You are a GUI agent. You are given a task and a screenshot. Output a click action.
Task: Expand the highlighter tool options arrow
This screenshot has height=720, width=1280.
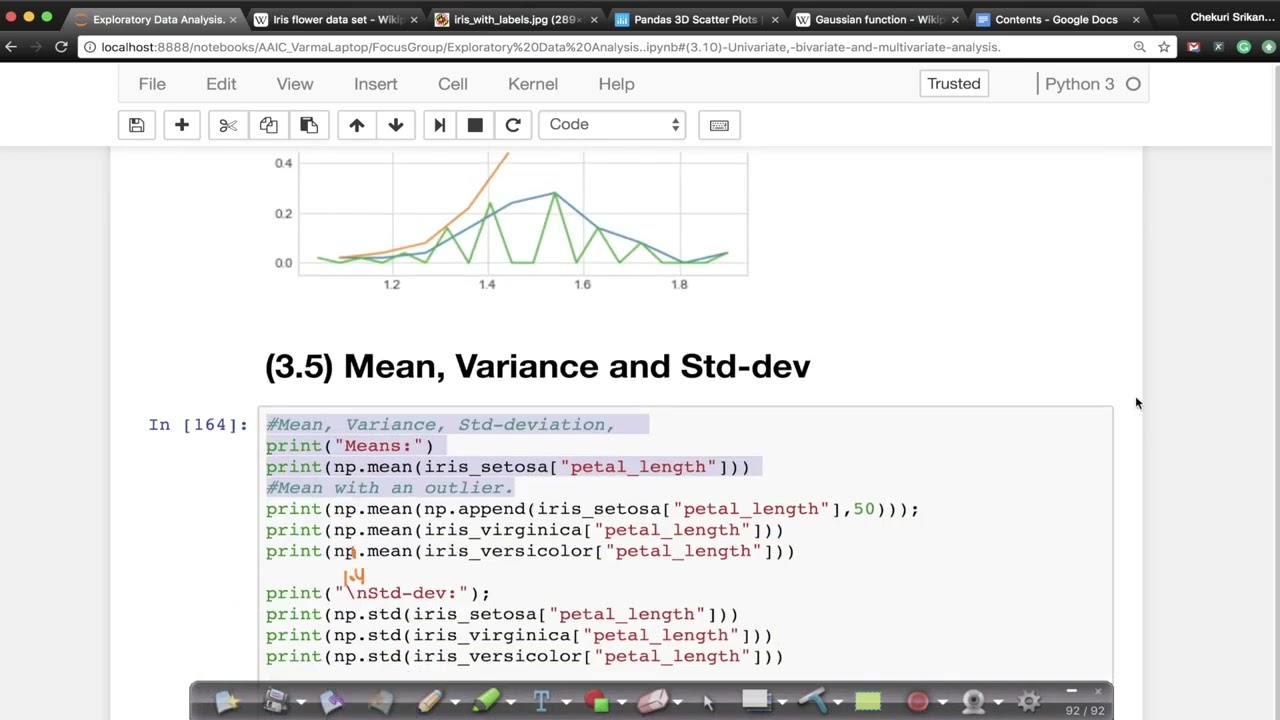510,702
